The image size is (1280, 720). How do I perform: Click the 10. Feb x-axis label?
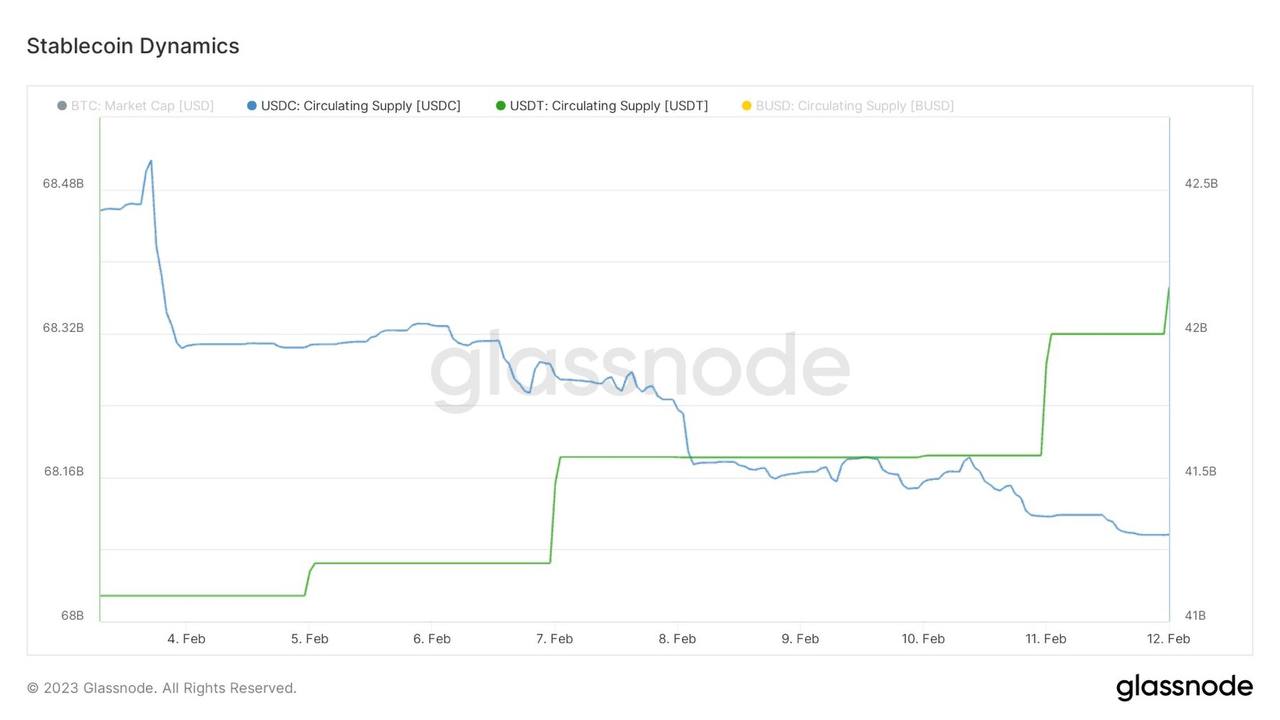pos(923,638)
